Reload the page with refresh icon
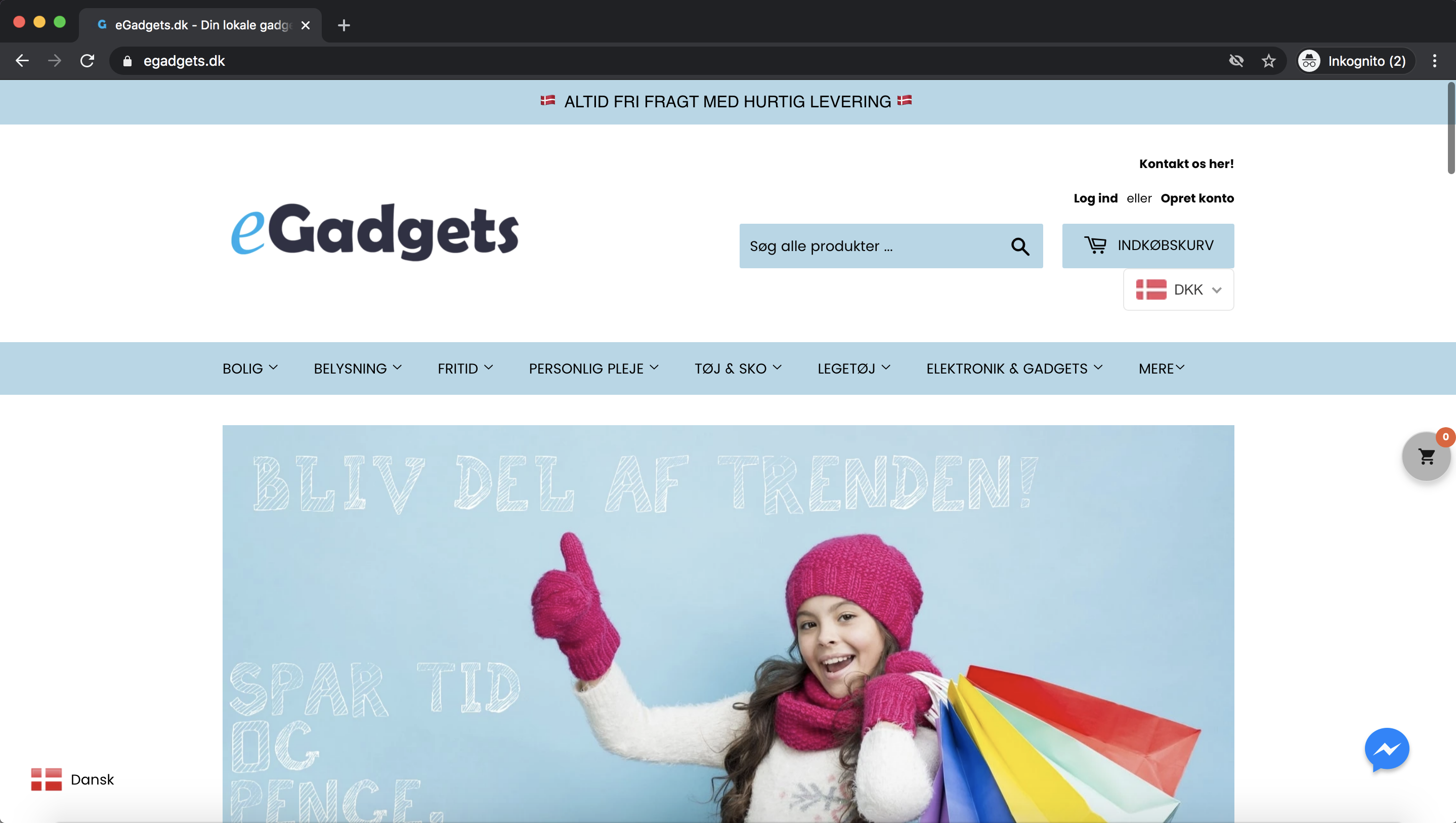Image resolution: width=1456 pixels, height=823 pixels. point(87,61)
